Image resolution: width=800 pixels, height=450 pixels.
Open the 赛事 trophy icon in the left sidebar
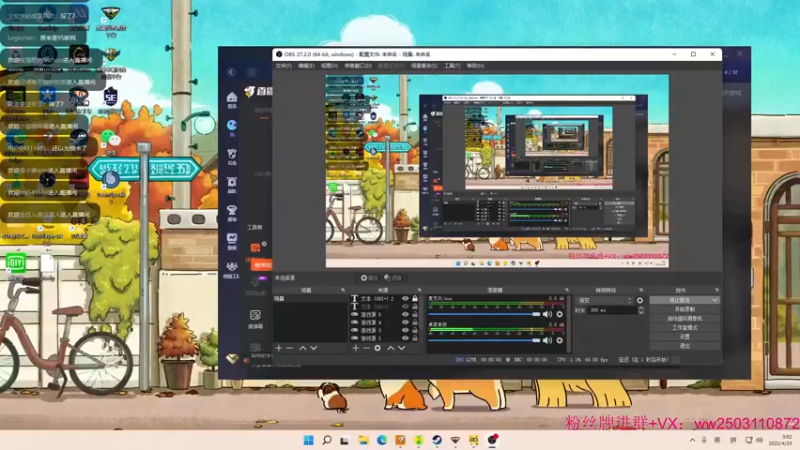pos(232,212)
